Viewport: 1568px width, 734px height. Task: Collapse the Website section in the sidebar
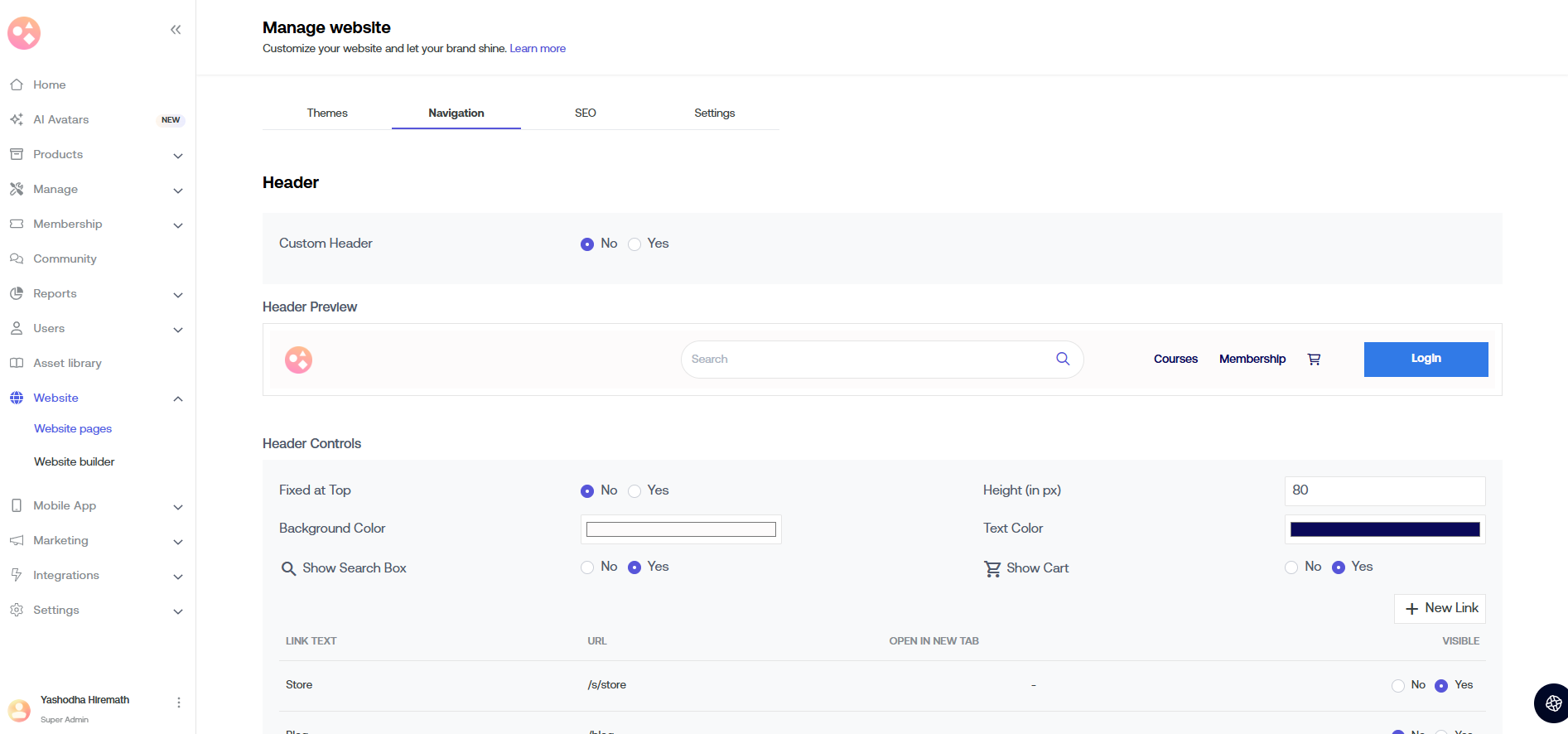[x=177, y=398]
